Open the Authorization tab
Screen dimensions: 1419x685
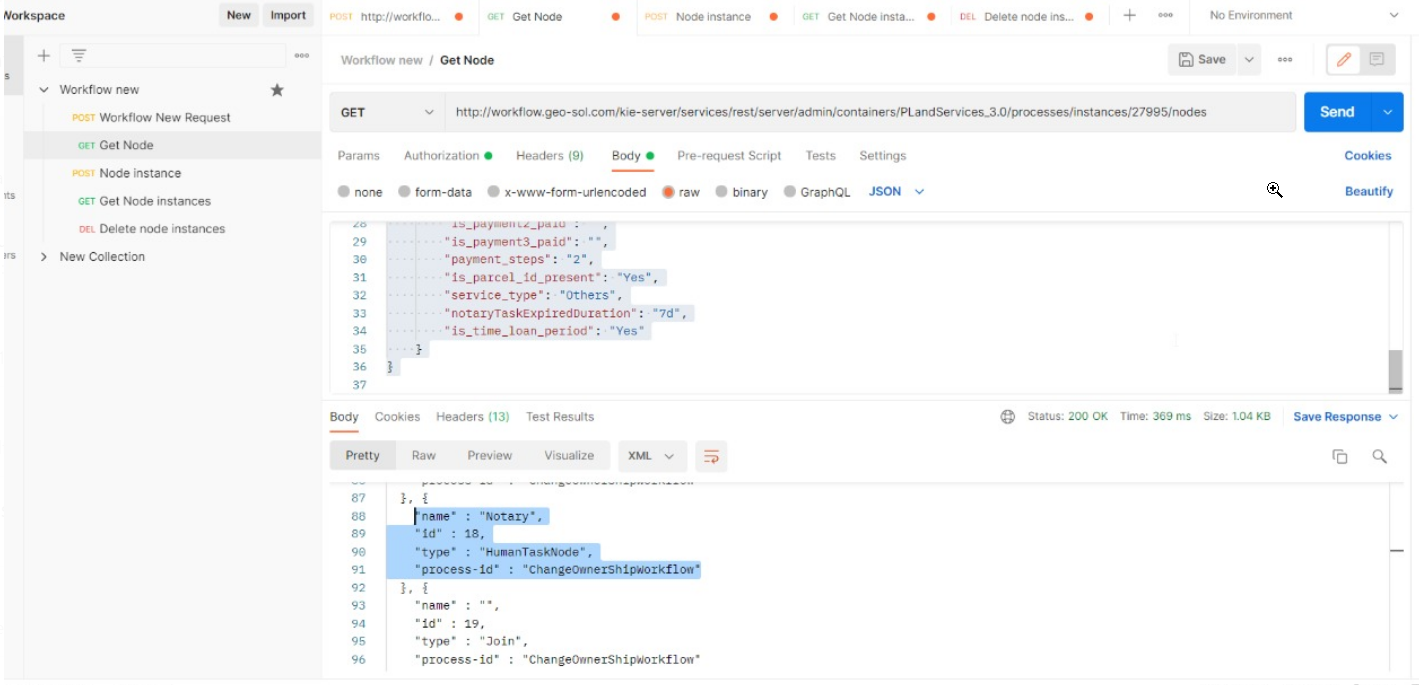click(448, 156)
